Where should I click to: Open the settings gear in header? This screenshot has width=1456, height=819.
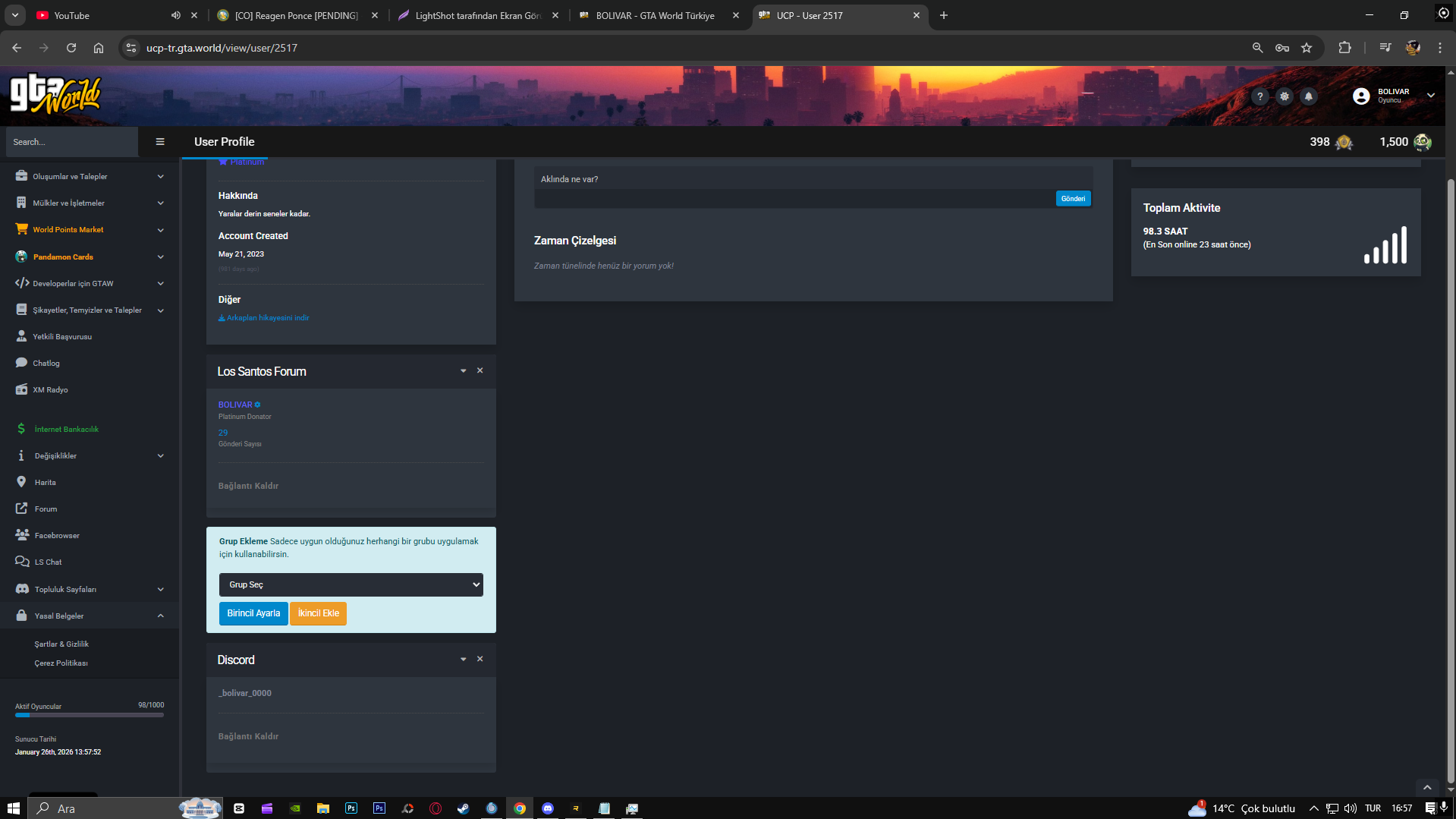tap(1284, 96)
